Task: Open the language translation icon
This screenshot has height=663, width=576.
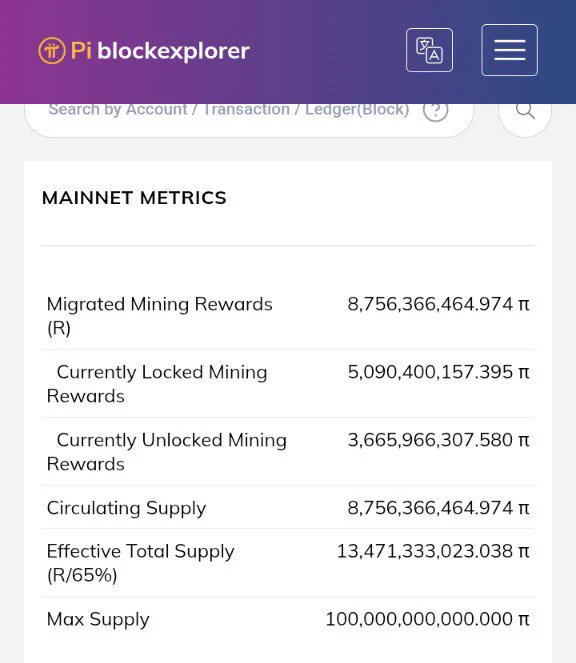Action: (429, 50)
